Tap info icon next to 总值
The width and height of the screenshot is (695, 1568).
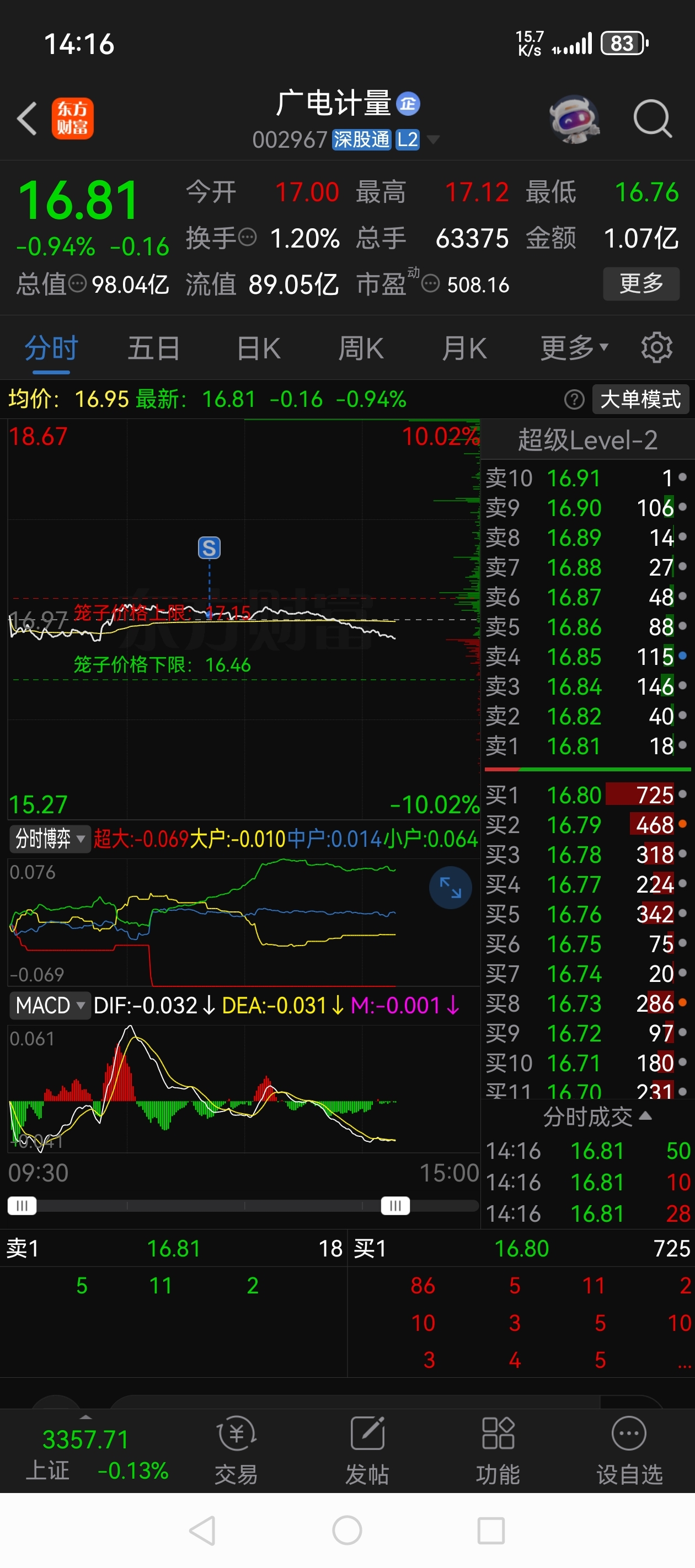77,283
